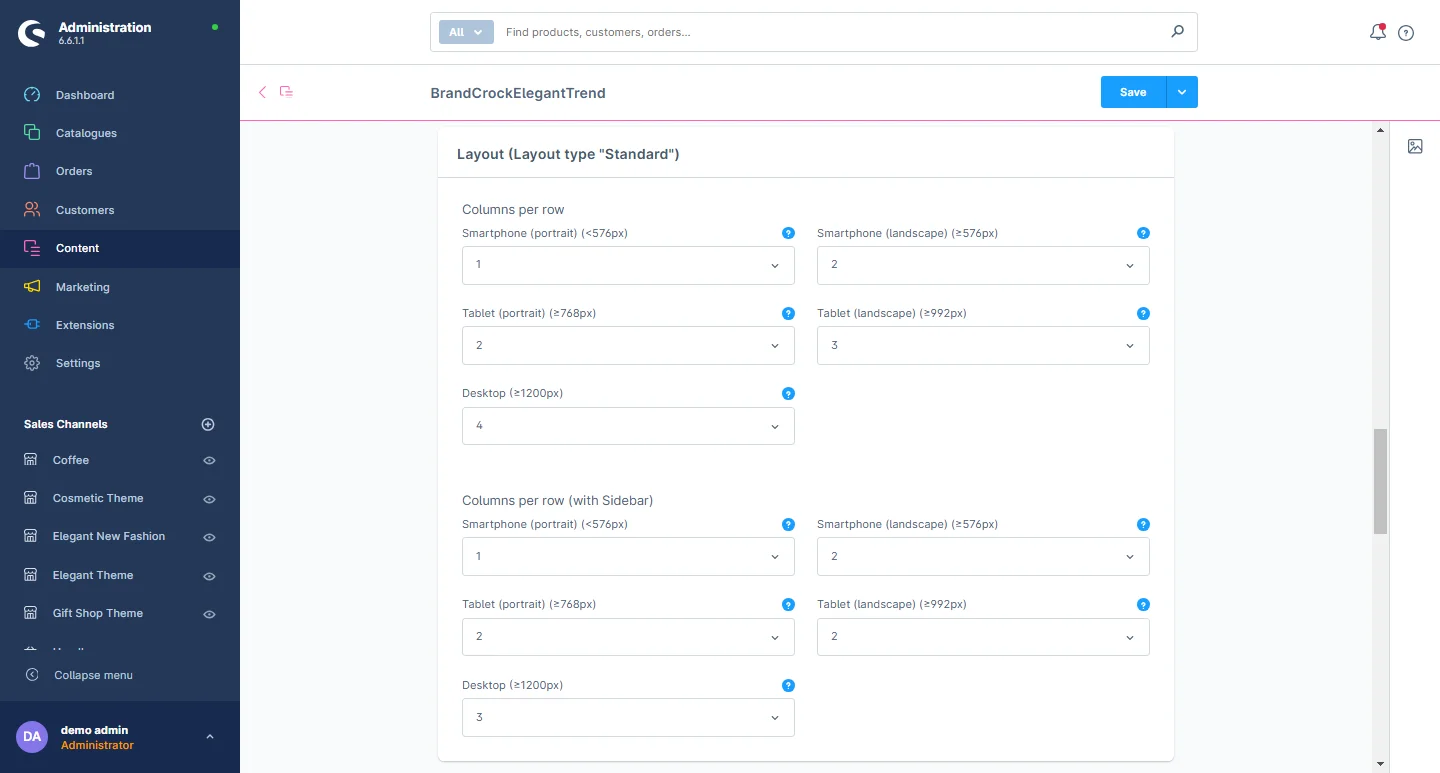Click the search magnifier icon
This screenshot has width=1440, height=773.
click(x=1177, y=32)
